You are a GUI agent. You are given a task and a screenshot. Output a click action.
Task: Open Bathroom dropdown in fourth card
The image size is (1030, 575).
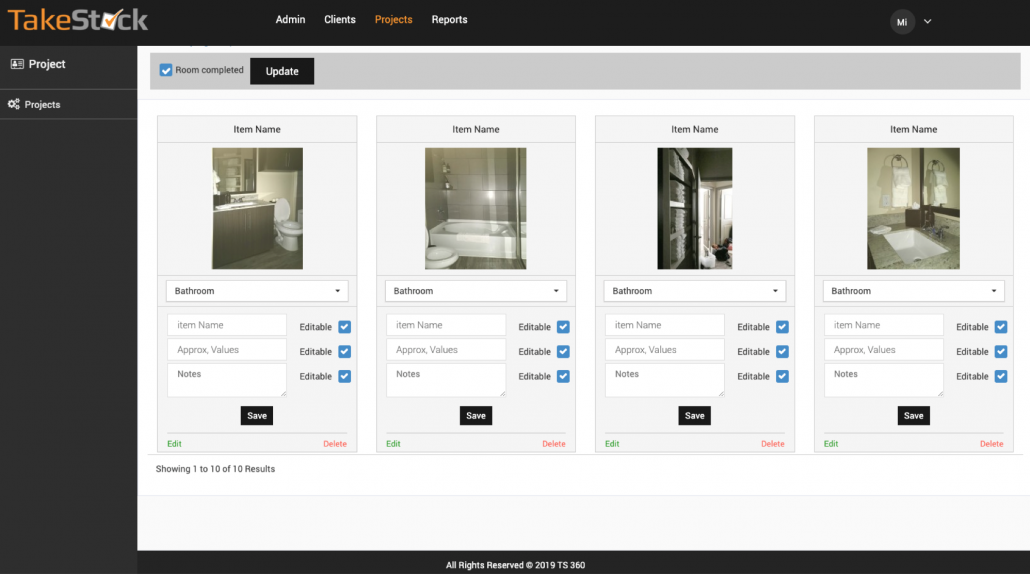[913, 291]
